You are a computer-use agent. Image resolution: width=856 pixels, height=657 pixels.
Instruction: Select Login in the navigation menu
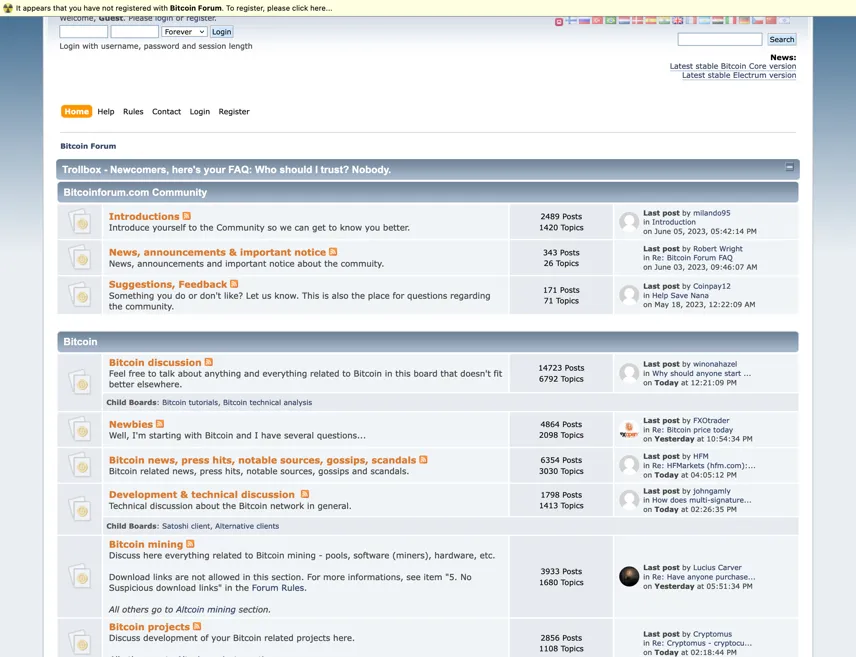click(200, 111)
